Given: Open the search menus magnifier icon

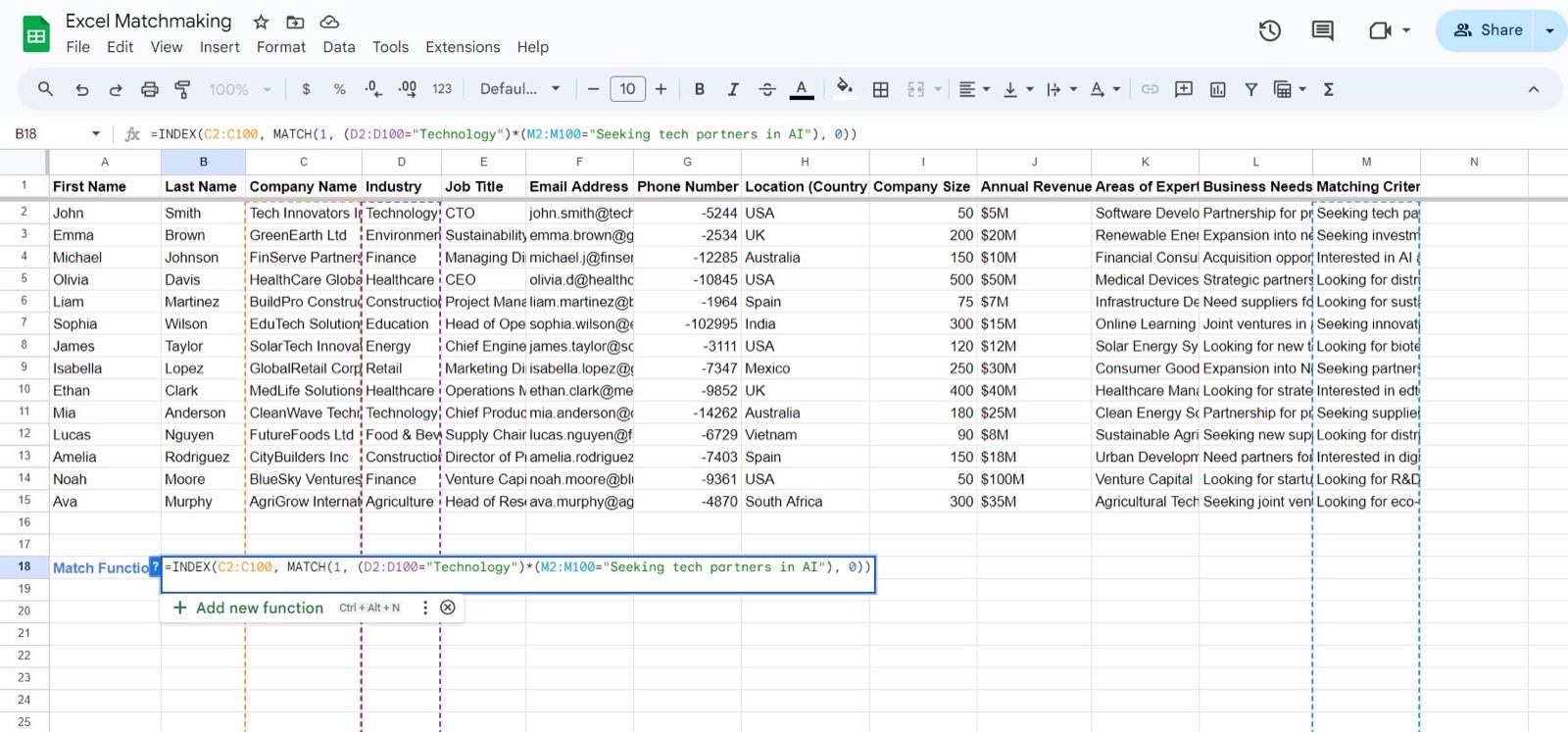Looking at the screenshot, I should point(45,89).
